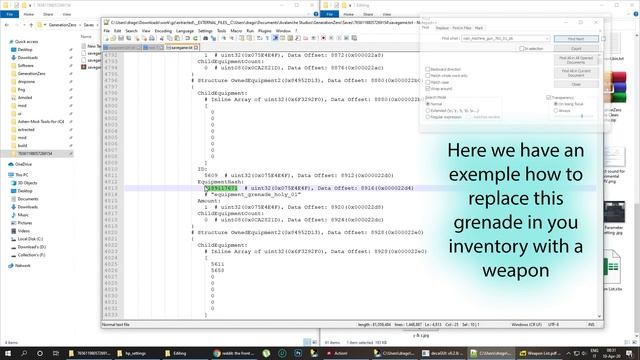Open the Share tab in left Explorer window
This screenshot has height=360, width=640.
pyautogui.click(x=48, y=14)
